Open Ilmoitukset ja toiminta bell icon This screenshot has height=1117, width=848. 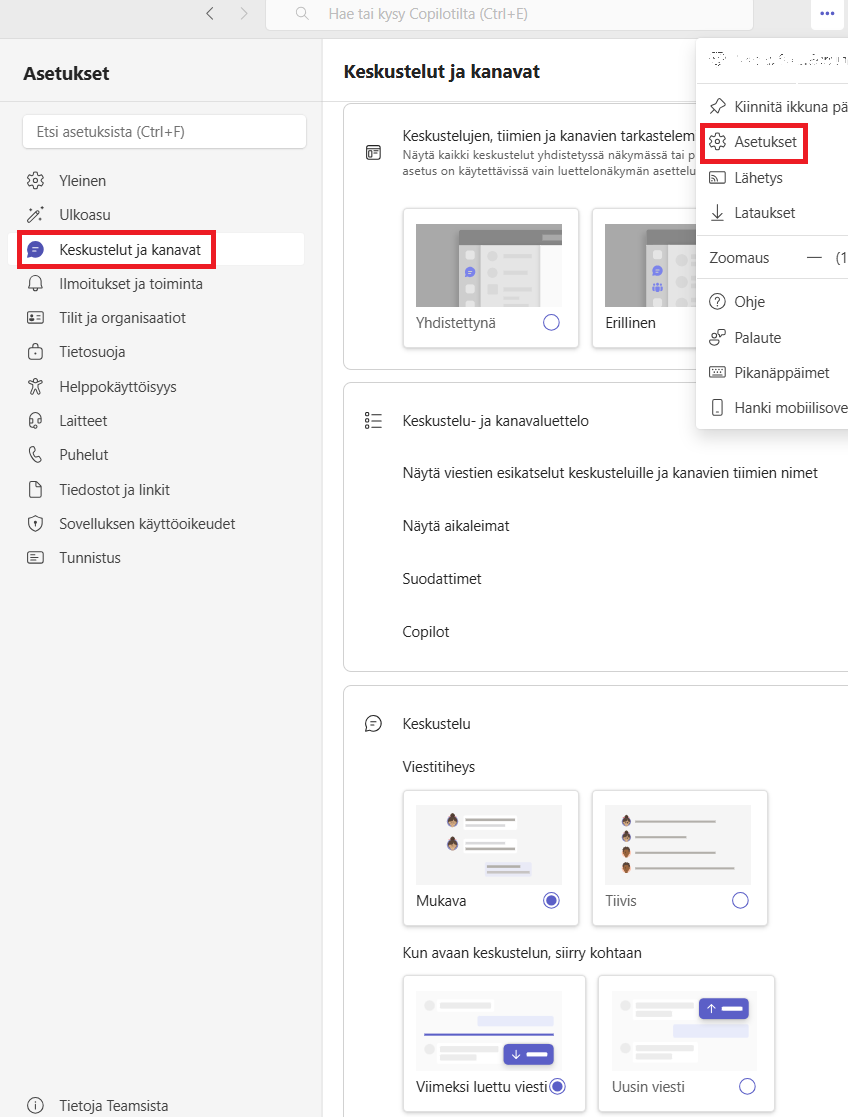pos(35,284)
